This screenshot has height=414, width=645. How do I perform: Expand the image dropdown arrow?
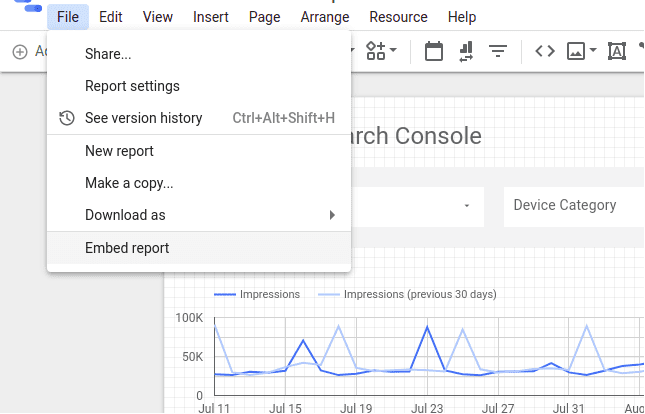coord(593,50)
